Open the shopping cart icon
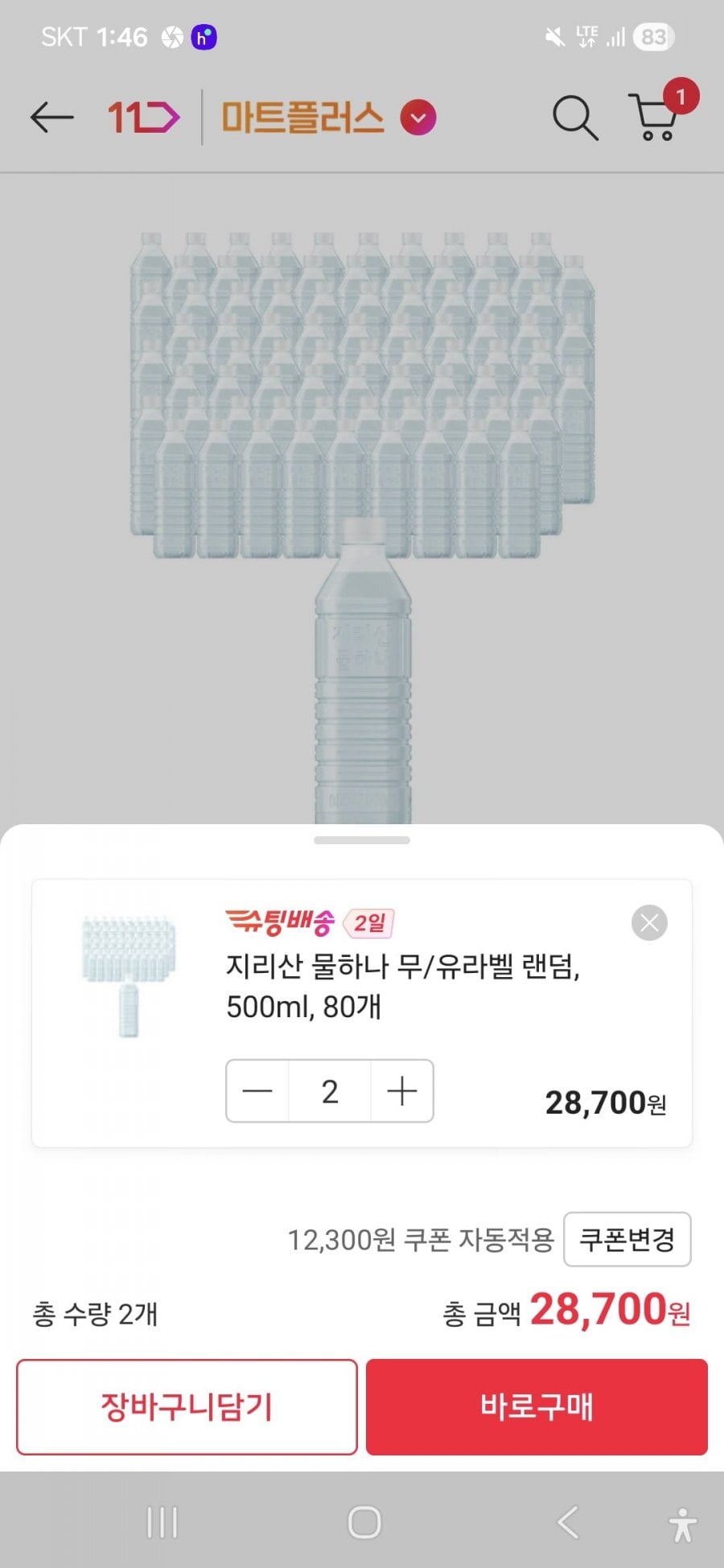This screenshot has height=1568, width=724. [655, 118]
